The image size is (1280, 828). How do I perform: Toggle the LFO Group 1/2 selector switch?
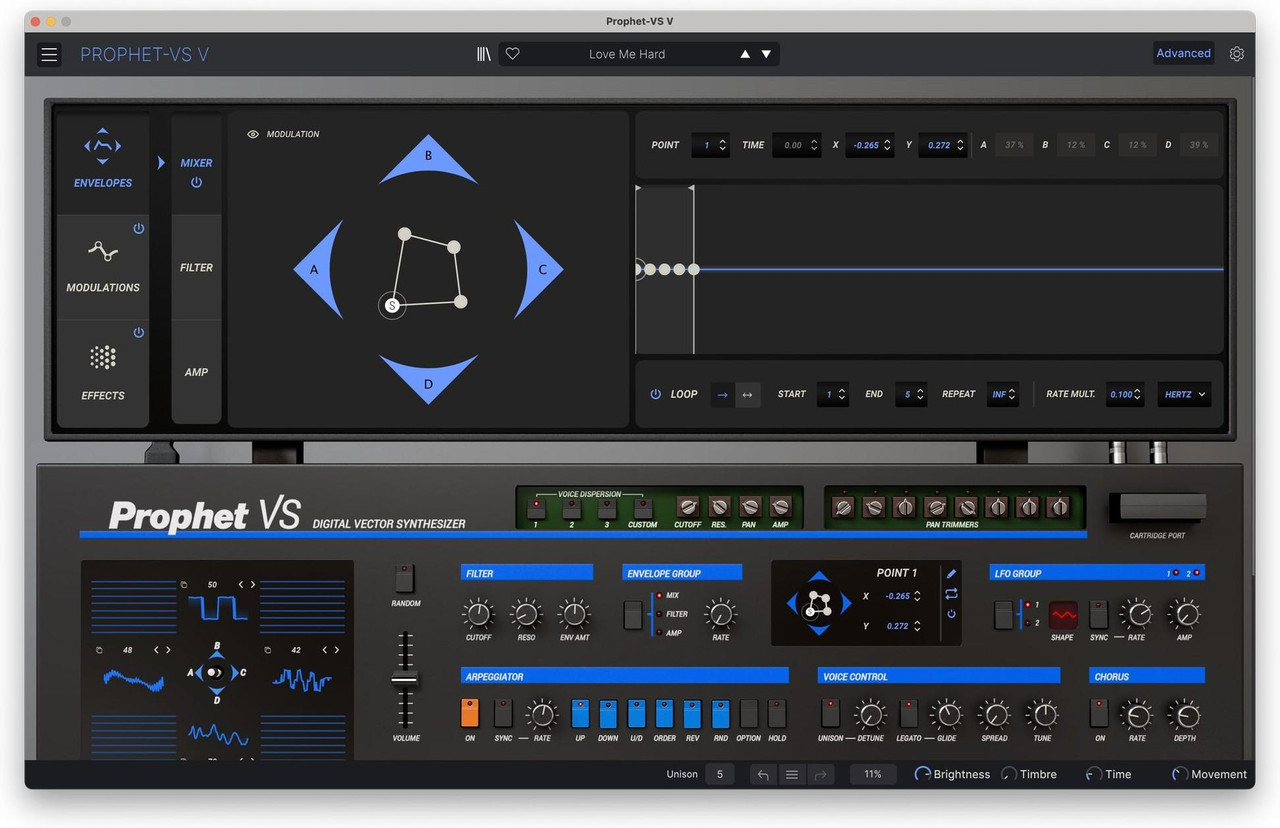(x=1004, y=614)
